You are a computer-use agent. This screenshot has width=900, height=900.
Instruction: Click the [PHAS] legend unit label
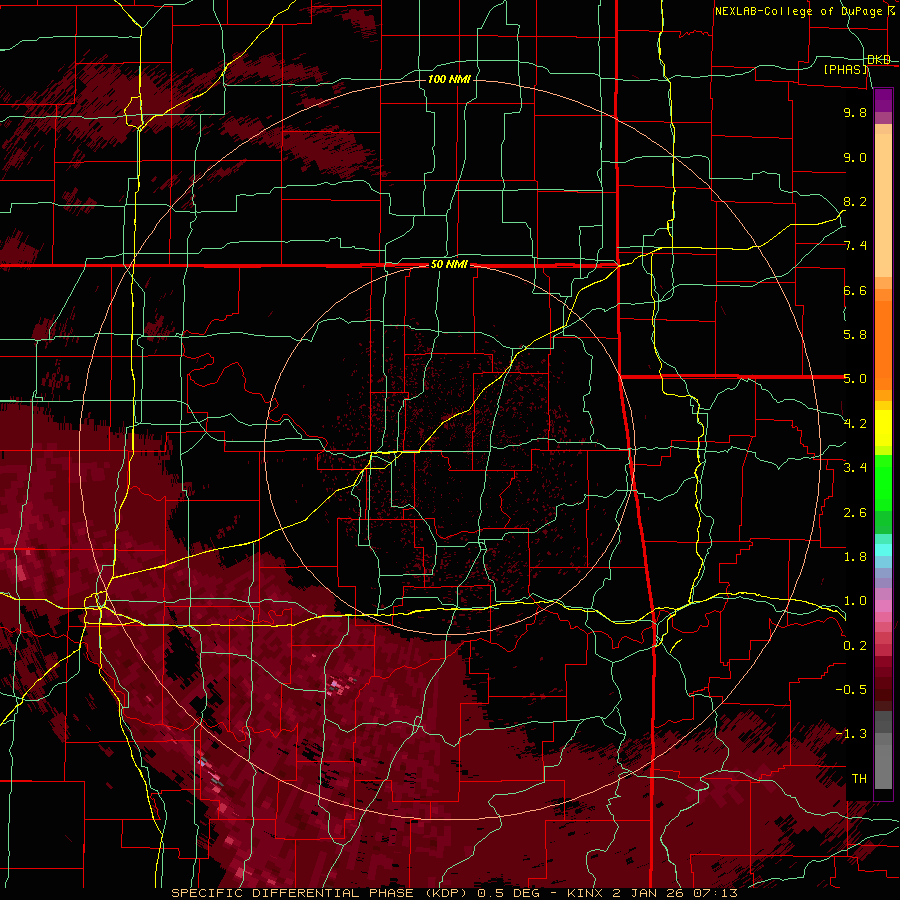(x=845, y=70)
